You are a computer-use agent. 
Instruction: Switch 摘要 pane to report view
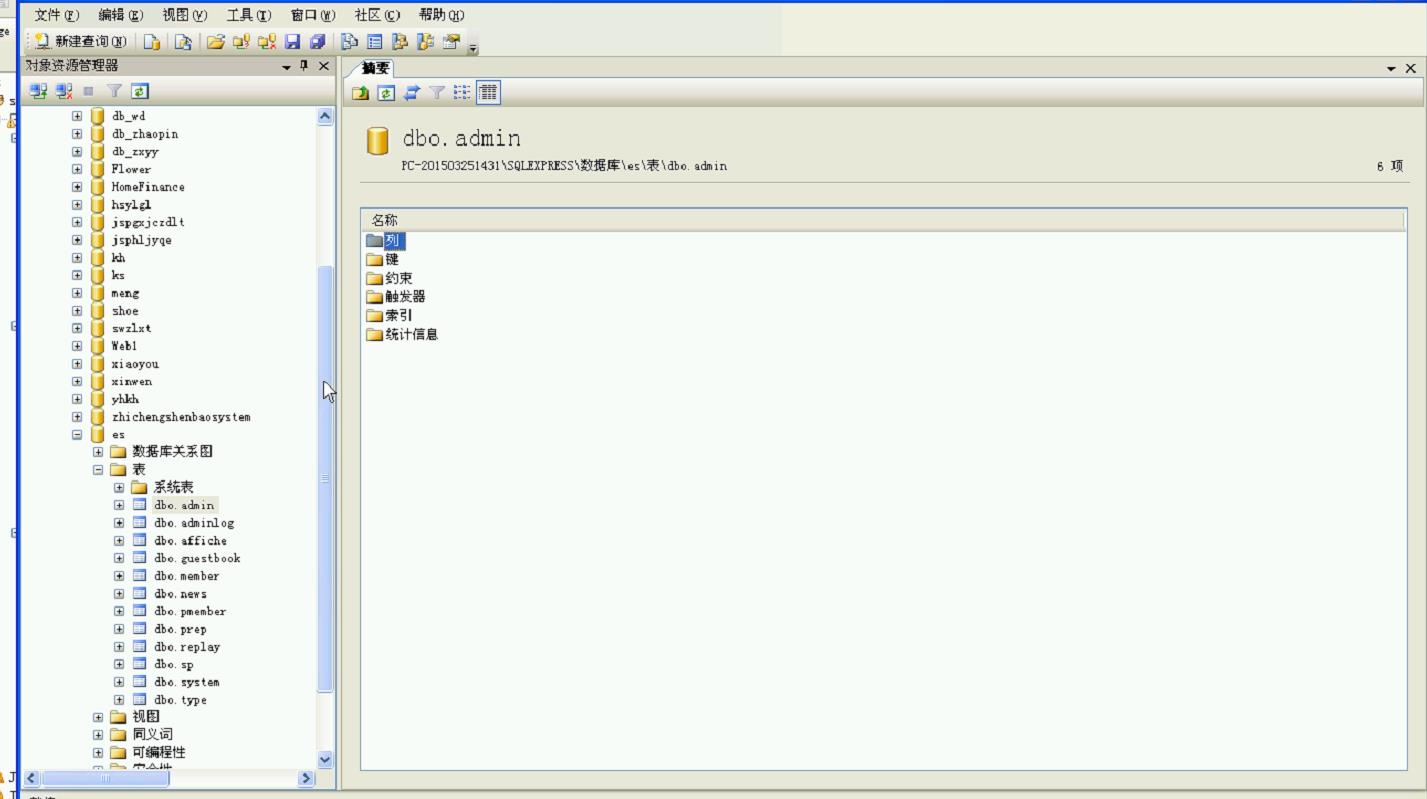[x=488, y=92]
